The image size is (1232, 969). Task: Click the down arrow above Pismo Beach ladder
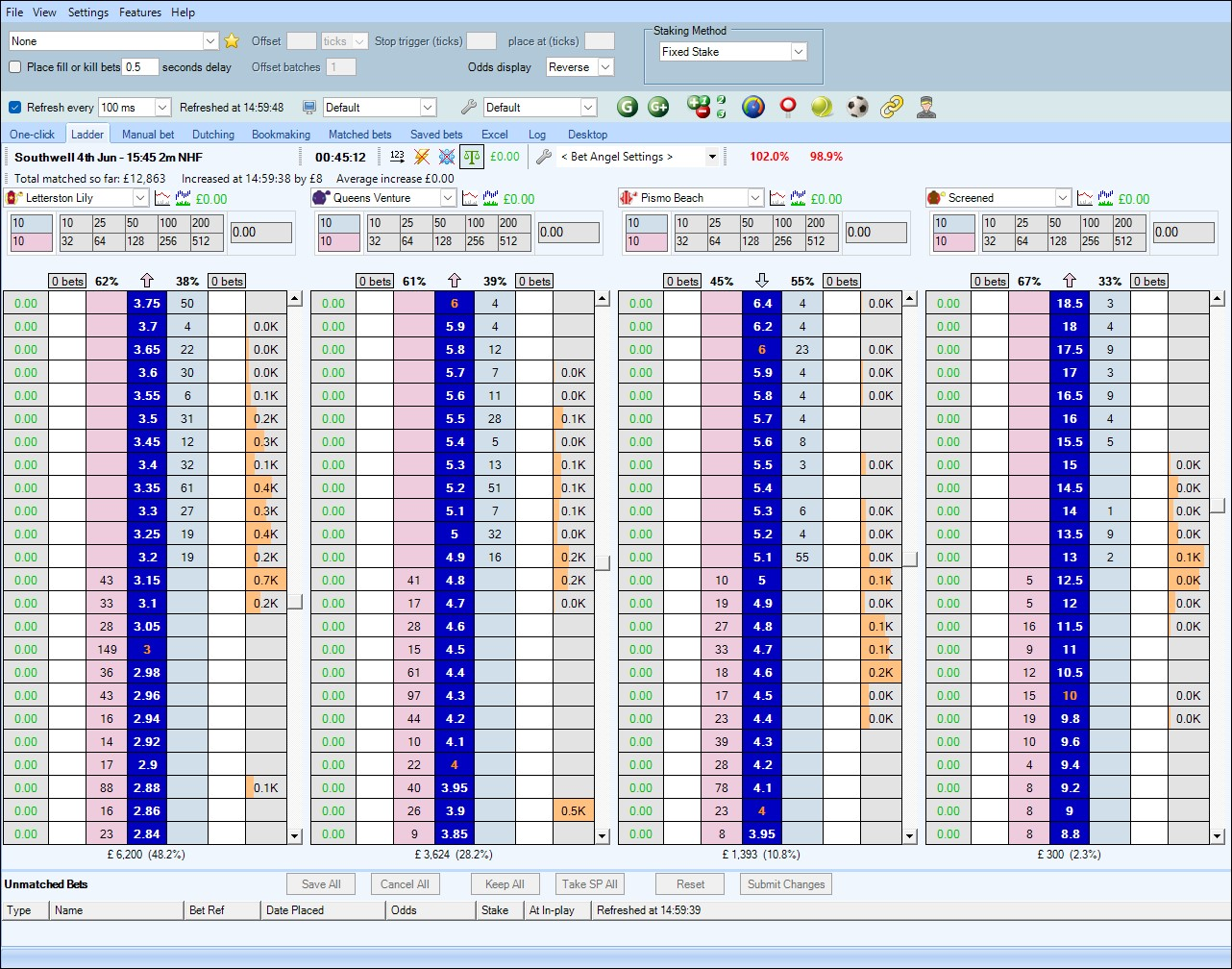[762, 280]
